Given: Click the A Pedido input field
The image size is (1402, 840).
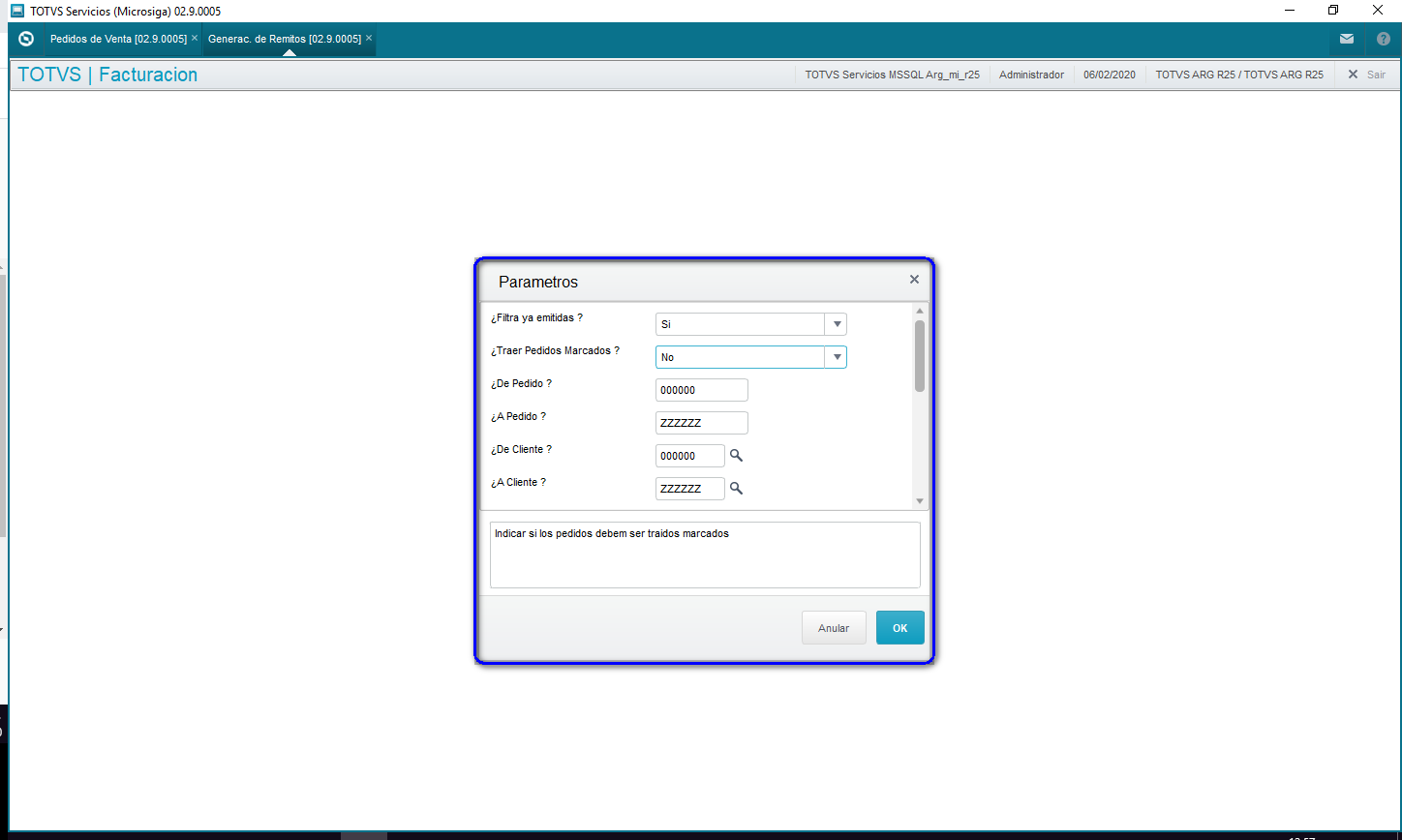Looking at the screenshot, I should click(702, 423).
